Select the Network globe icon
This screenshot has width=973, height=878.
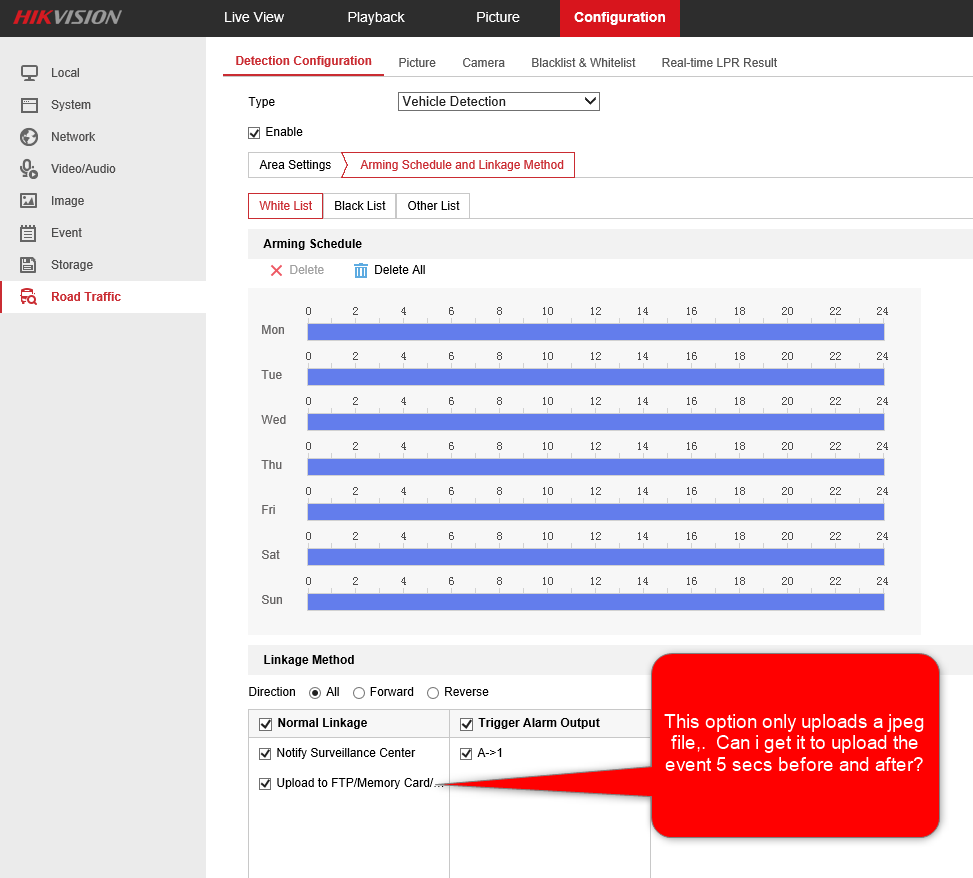29,137
